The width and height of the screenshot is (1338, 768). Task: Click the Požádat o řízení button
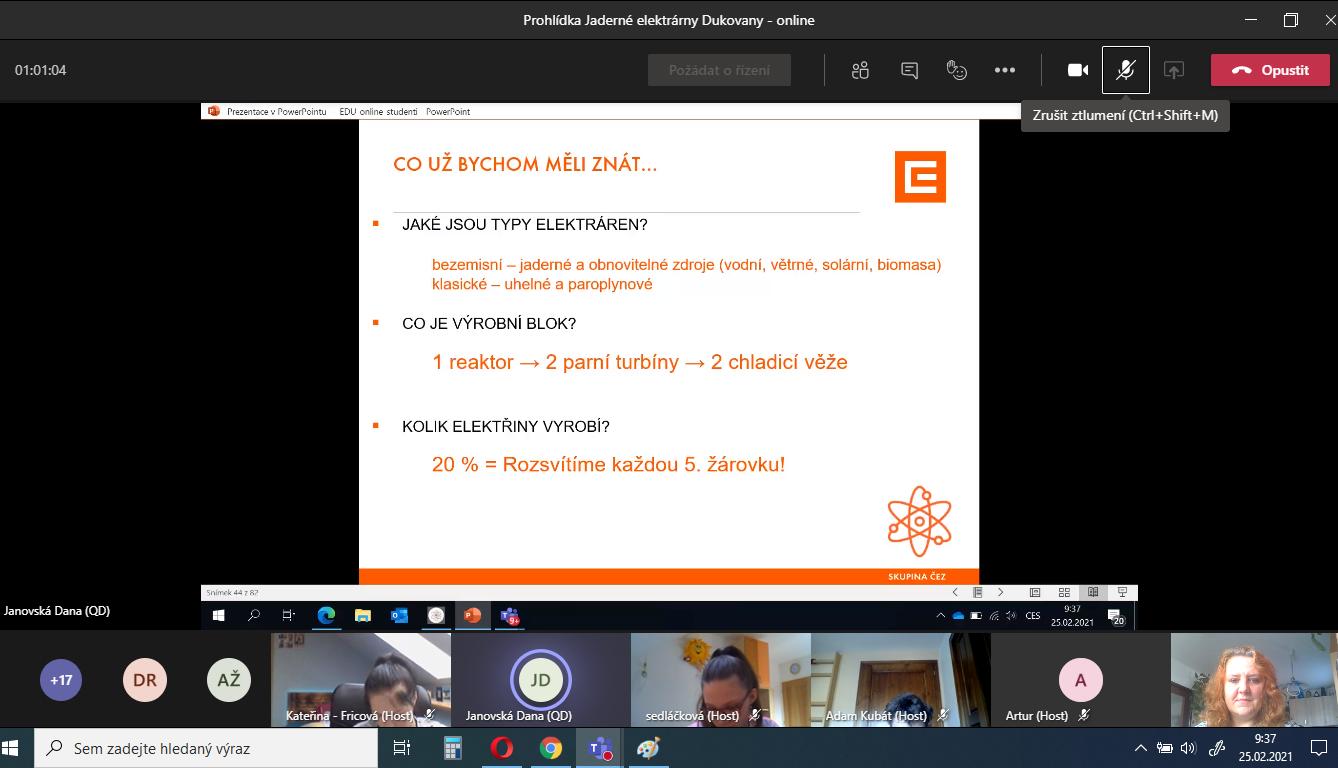(719, 70)
